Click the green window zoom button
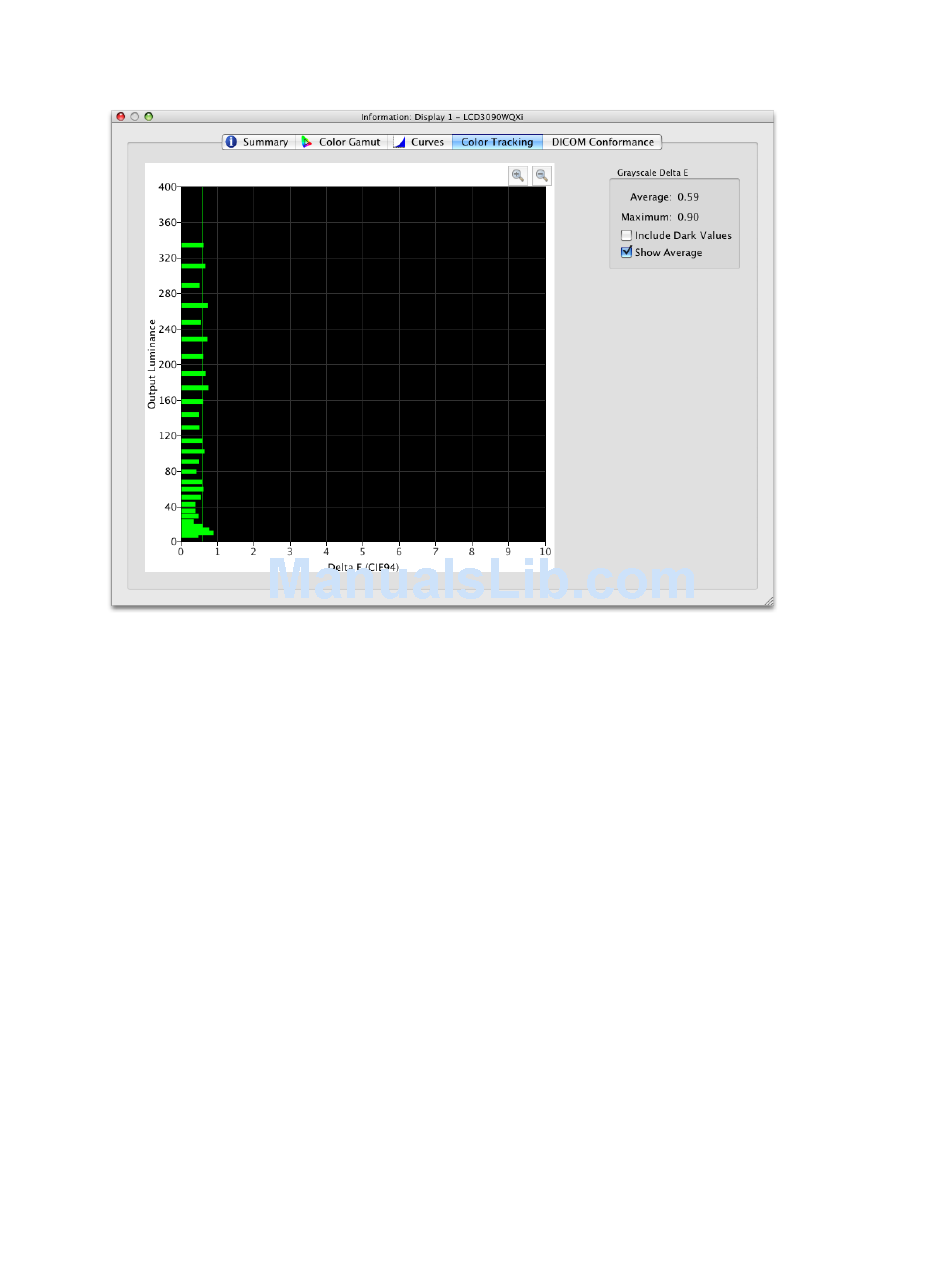 (149, 117)
